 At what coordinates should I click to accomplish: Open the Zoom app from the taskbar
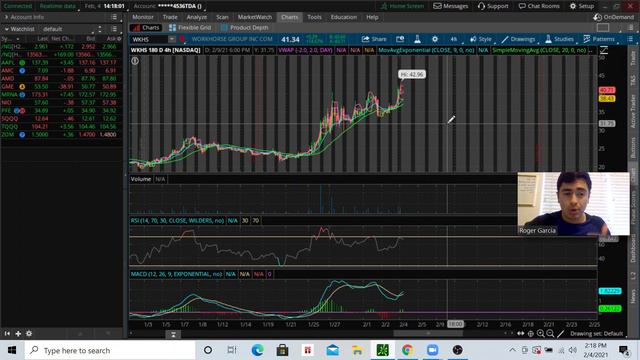(432, 350)
